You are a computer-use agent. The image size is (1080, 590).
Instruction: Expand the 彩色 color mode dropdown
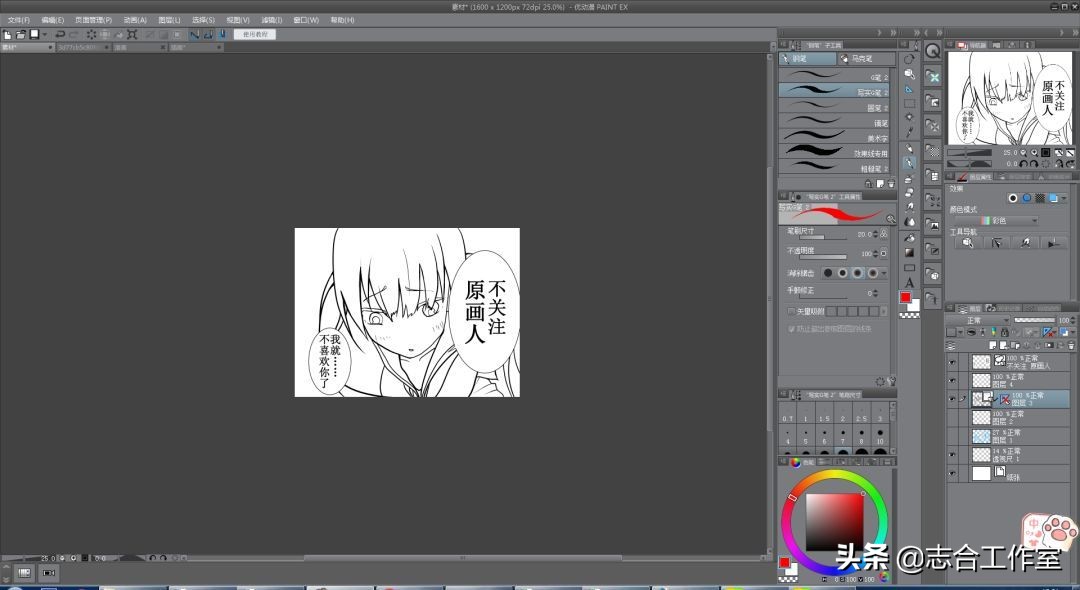[x=1008, y=220]
